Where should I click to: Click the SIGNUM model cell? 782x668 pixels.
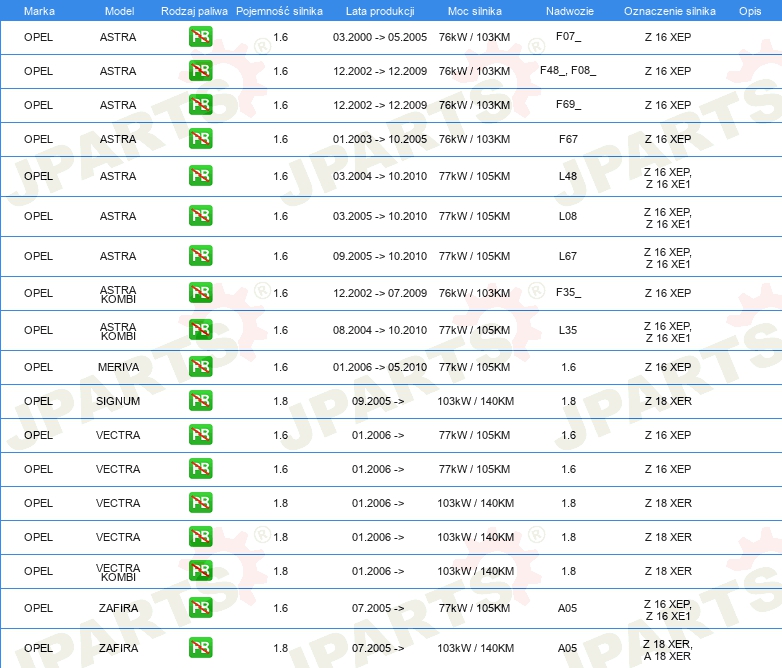(118, 401)
